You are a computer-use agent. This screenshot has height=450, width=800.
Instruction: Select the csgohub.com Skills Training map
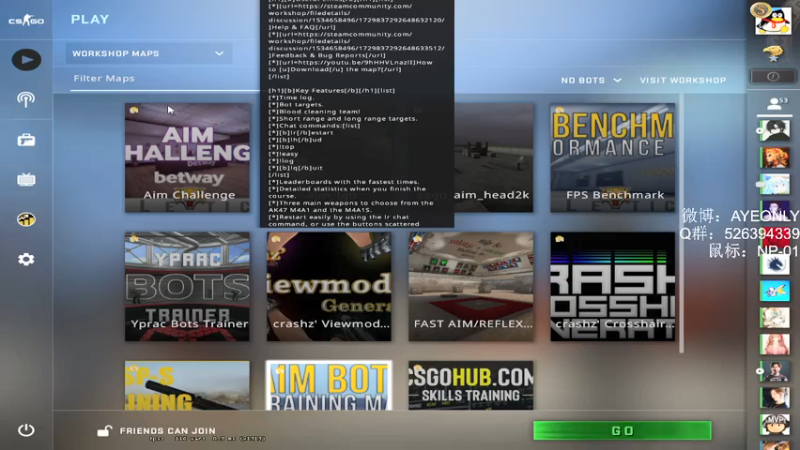(471, 385)
